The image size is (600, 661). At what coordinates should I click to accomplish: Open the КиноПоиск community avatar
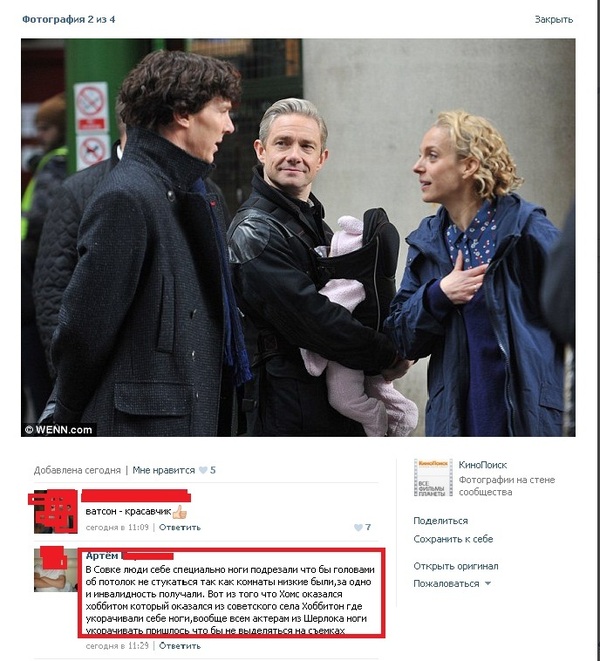point(433,477)
